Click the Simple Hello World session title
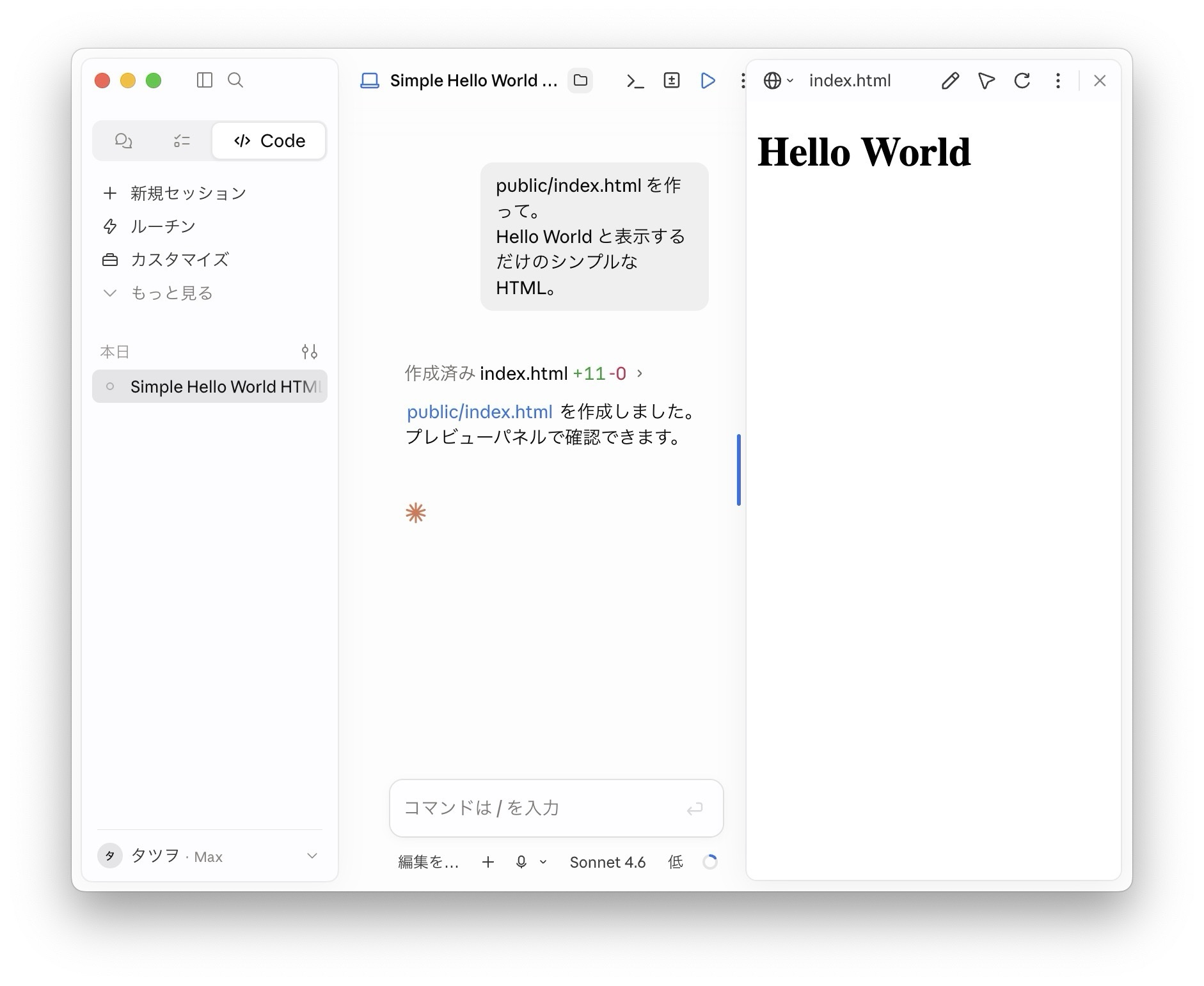The image size is (1204, 986). [473, 81]
